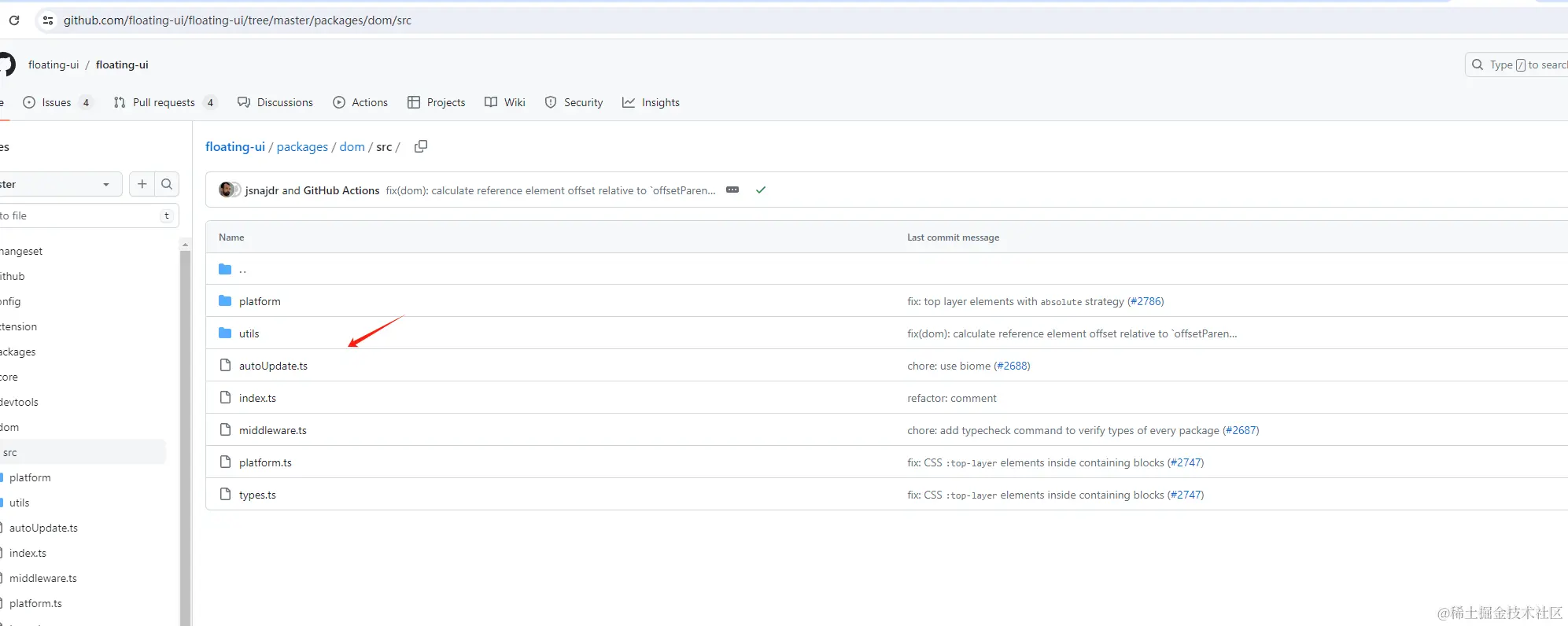The width and height of the screenshot is (1568, 626).
Task: Open site information icon in address bar
Action: (x=48, y=20)
